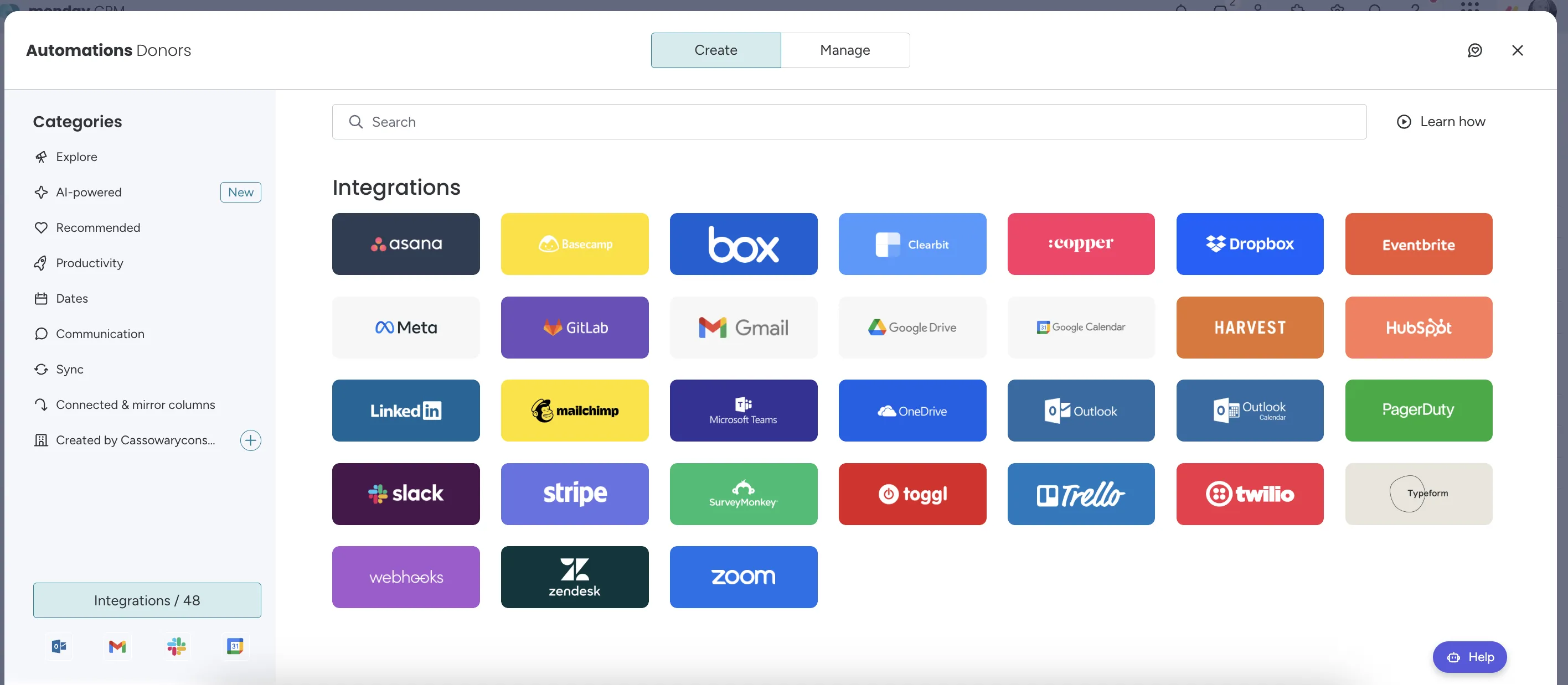Select the Slack integration tile
Image resolution: width=1568 pixels, height=685 pixels.
click(405, 494)
